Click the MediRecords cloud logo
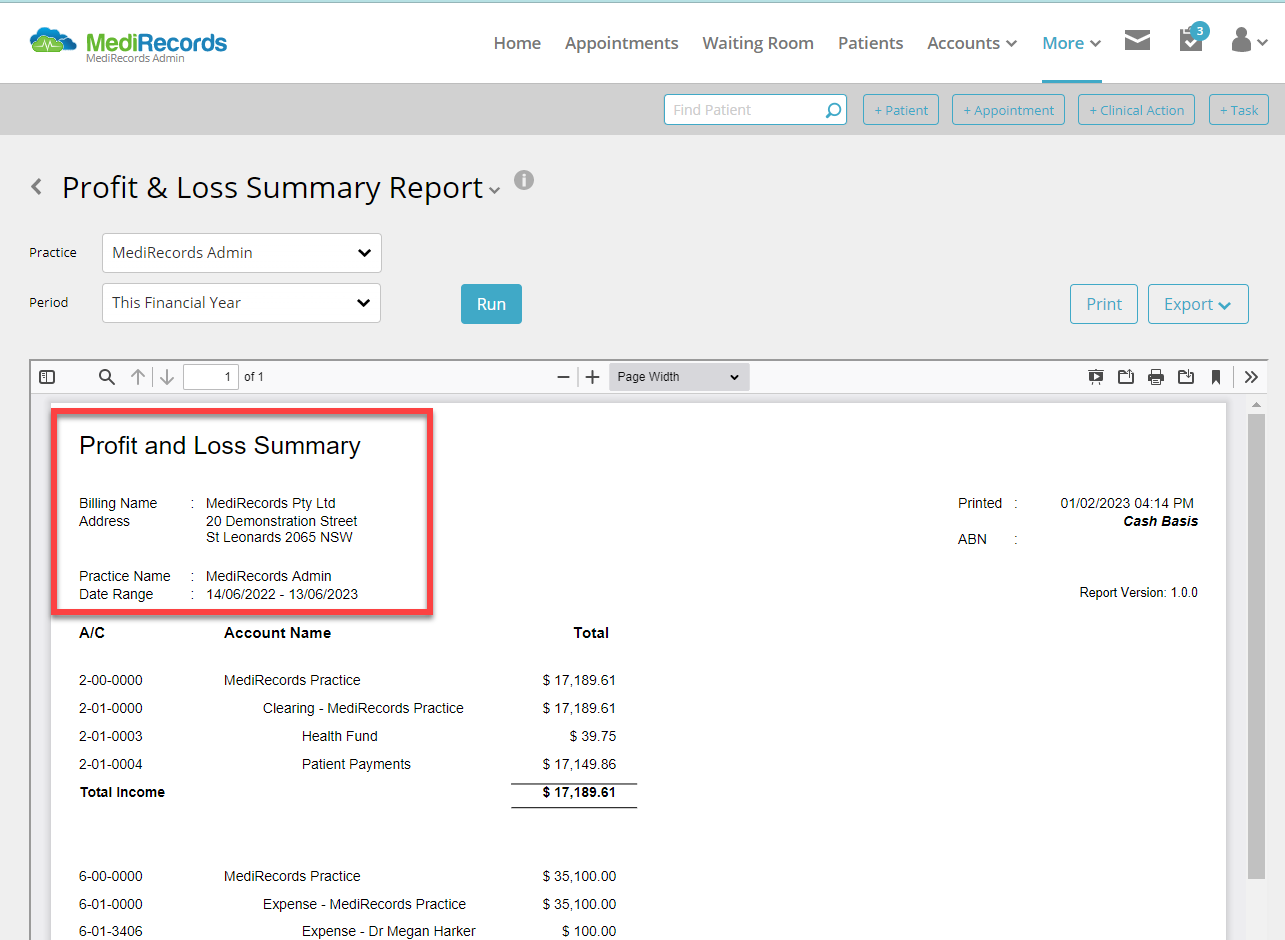The height and width of the screenshot is (940, 1285). (x=128, y=43)
